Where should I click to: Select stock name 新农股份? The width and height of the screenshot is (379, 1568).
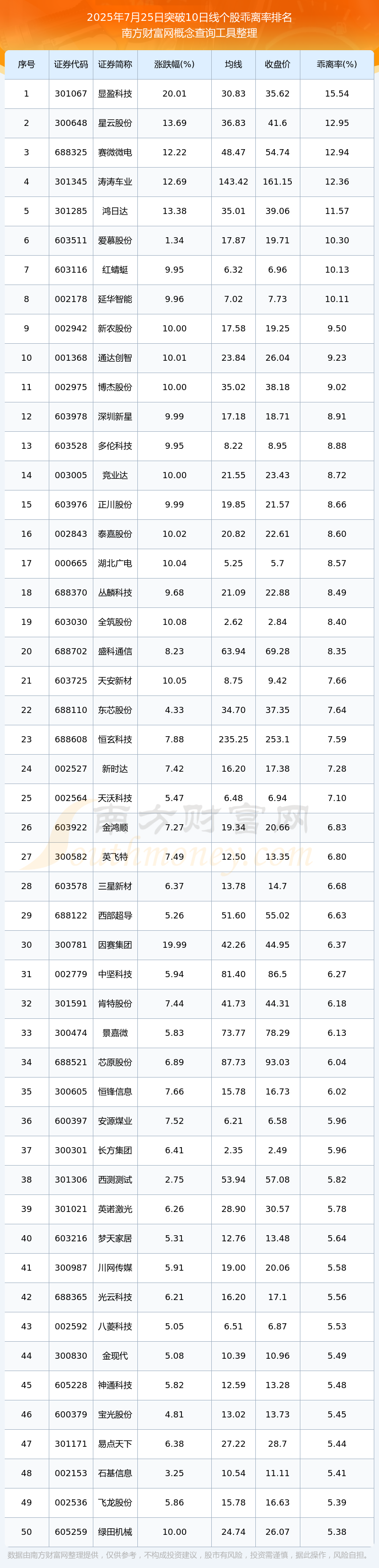tap(115, 328)
